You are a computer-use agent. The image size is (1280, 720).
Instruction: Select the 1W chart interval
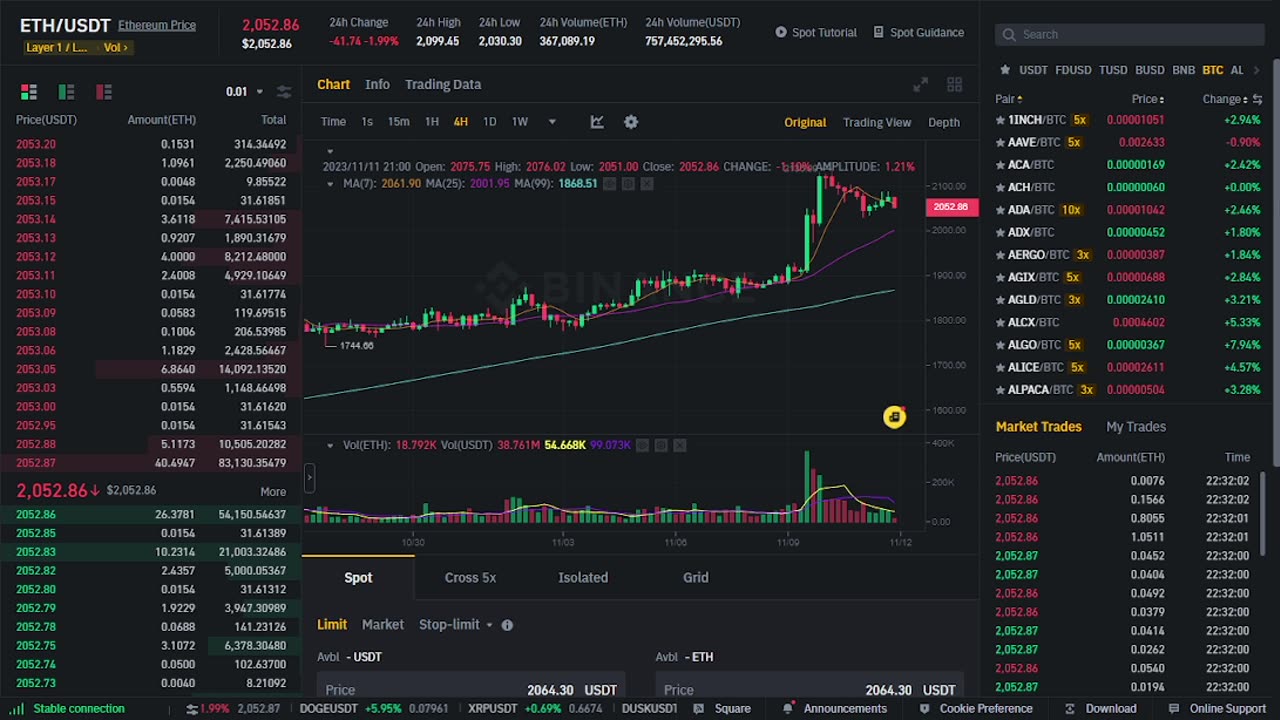[x=520, y=122]
